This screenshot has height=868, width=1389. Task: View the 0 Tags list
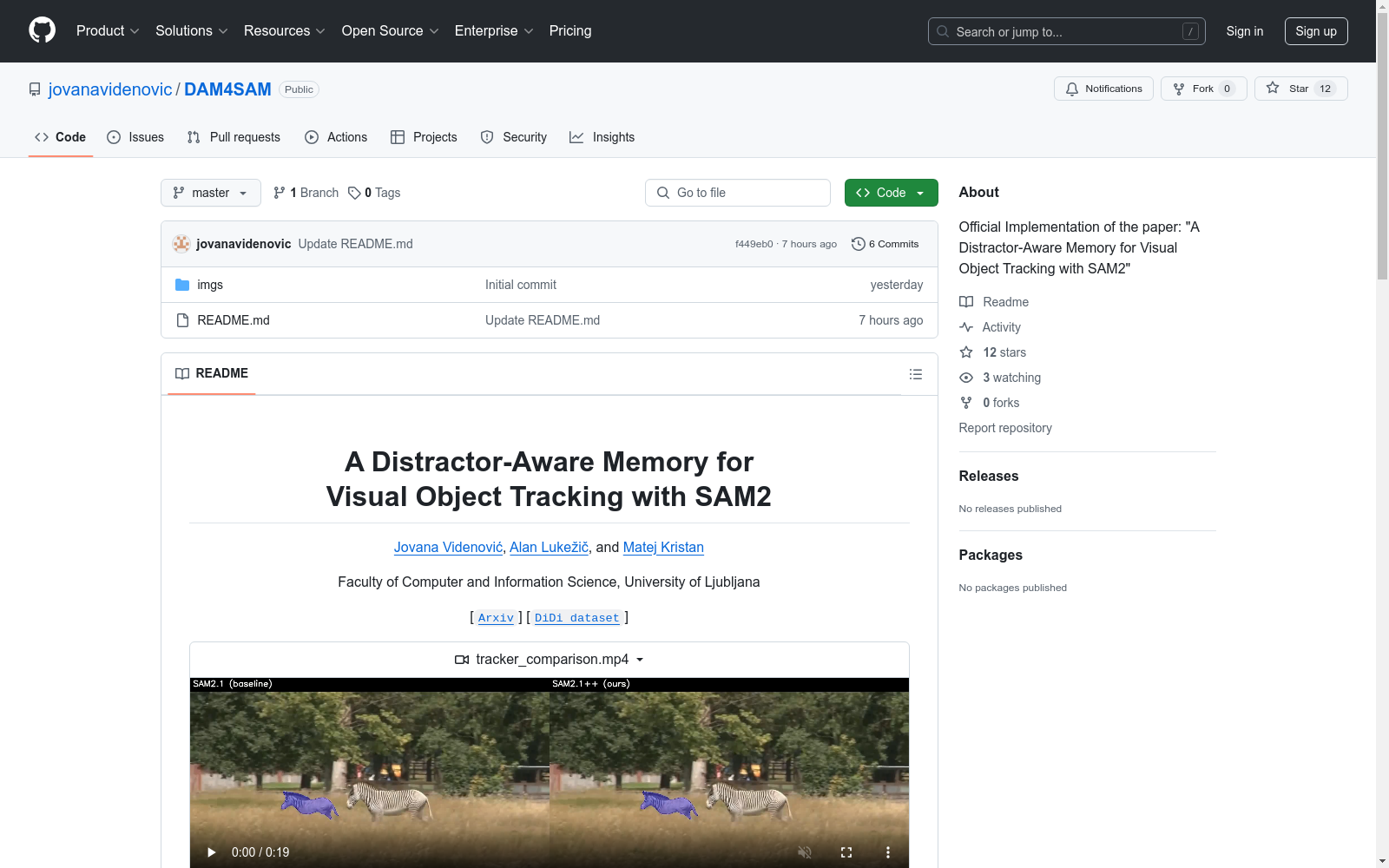click(x=374, y=193)
